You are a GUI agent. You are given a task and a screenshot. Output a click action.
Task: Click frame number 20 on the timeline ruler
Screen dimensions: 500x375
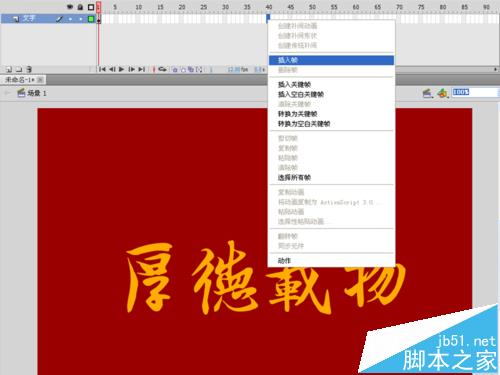pos(182,7)
